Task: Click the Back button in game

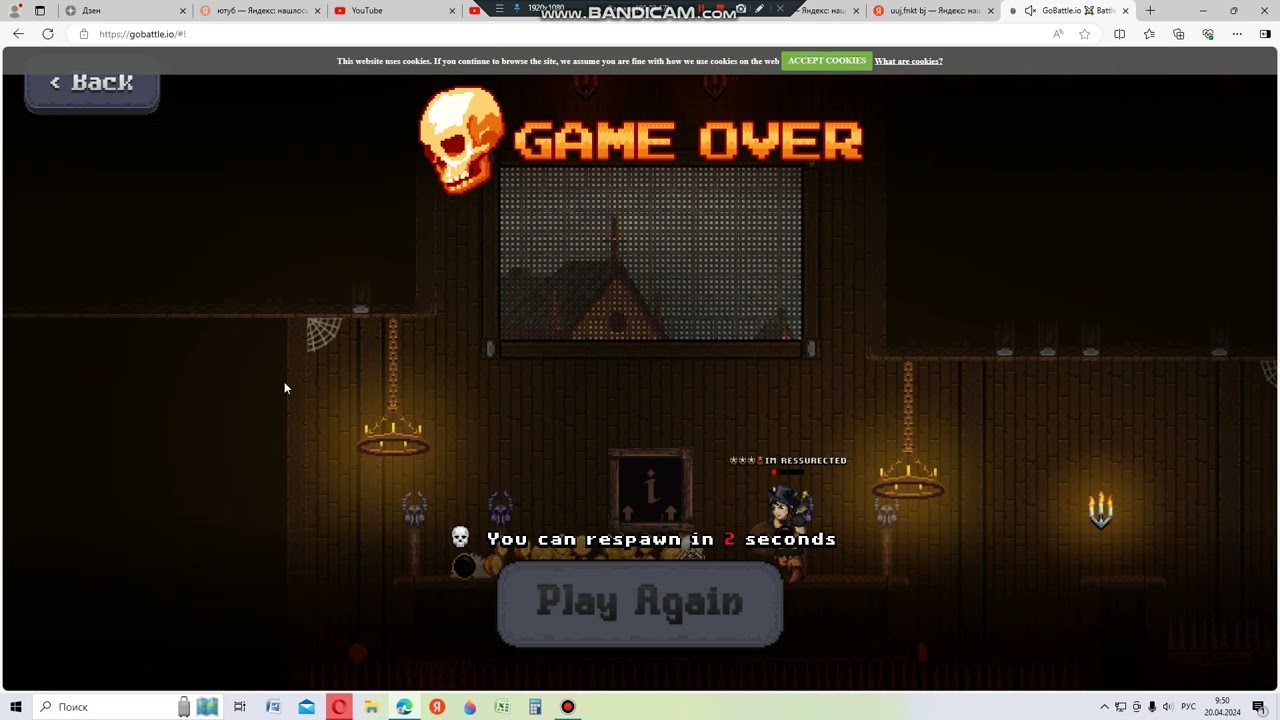Action: pyautogui.click(x=92, y=87)
